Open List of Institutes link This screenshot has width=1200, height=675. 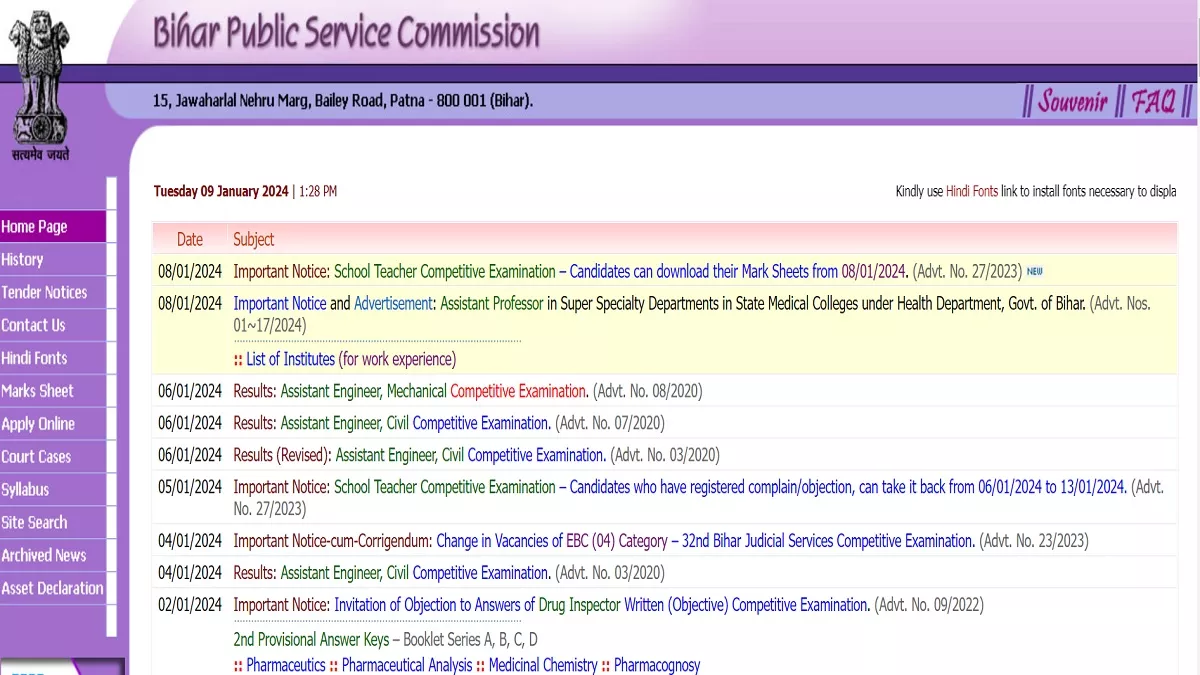tap(291, 359)
